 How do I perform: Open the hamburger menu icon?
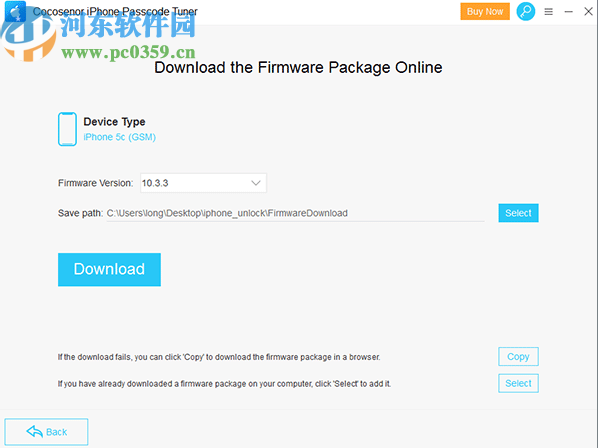pos(548,12)
